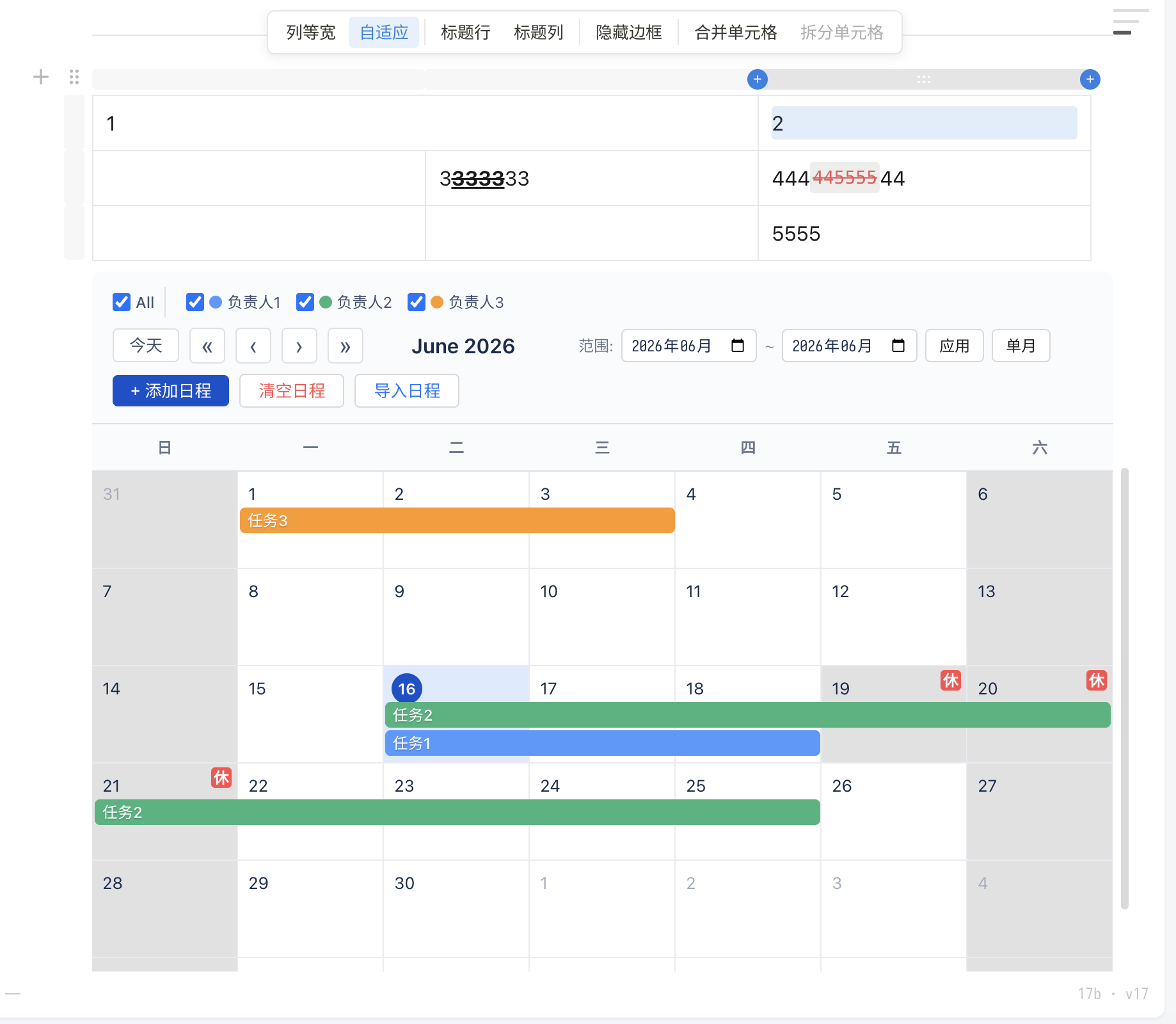
Task: Click the plus icon to add a block
Action: pyautogui.click(x=41, y=77)
